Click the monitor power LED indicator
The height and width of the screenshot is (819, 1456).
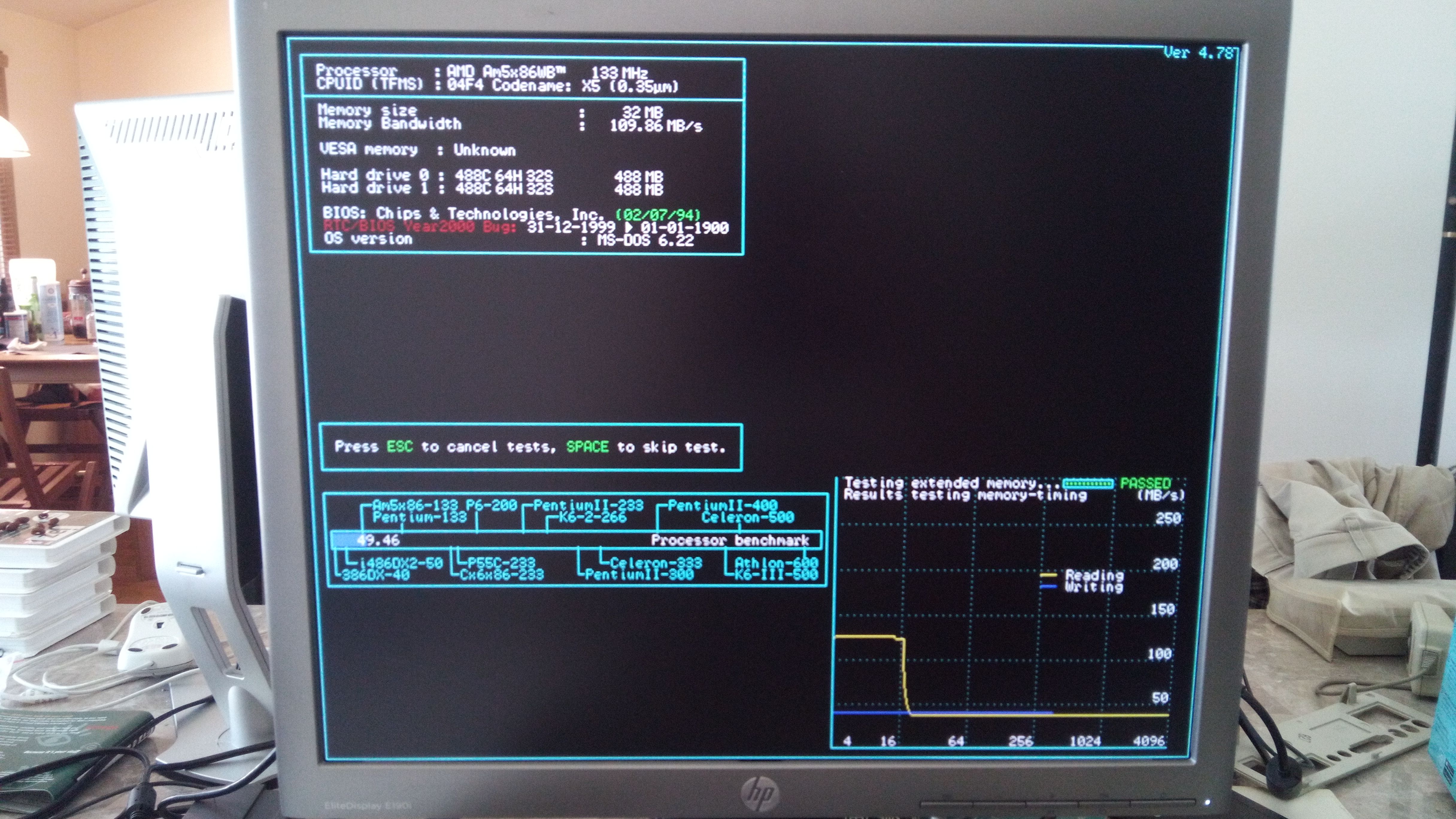(1208, 801)
